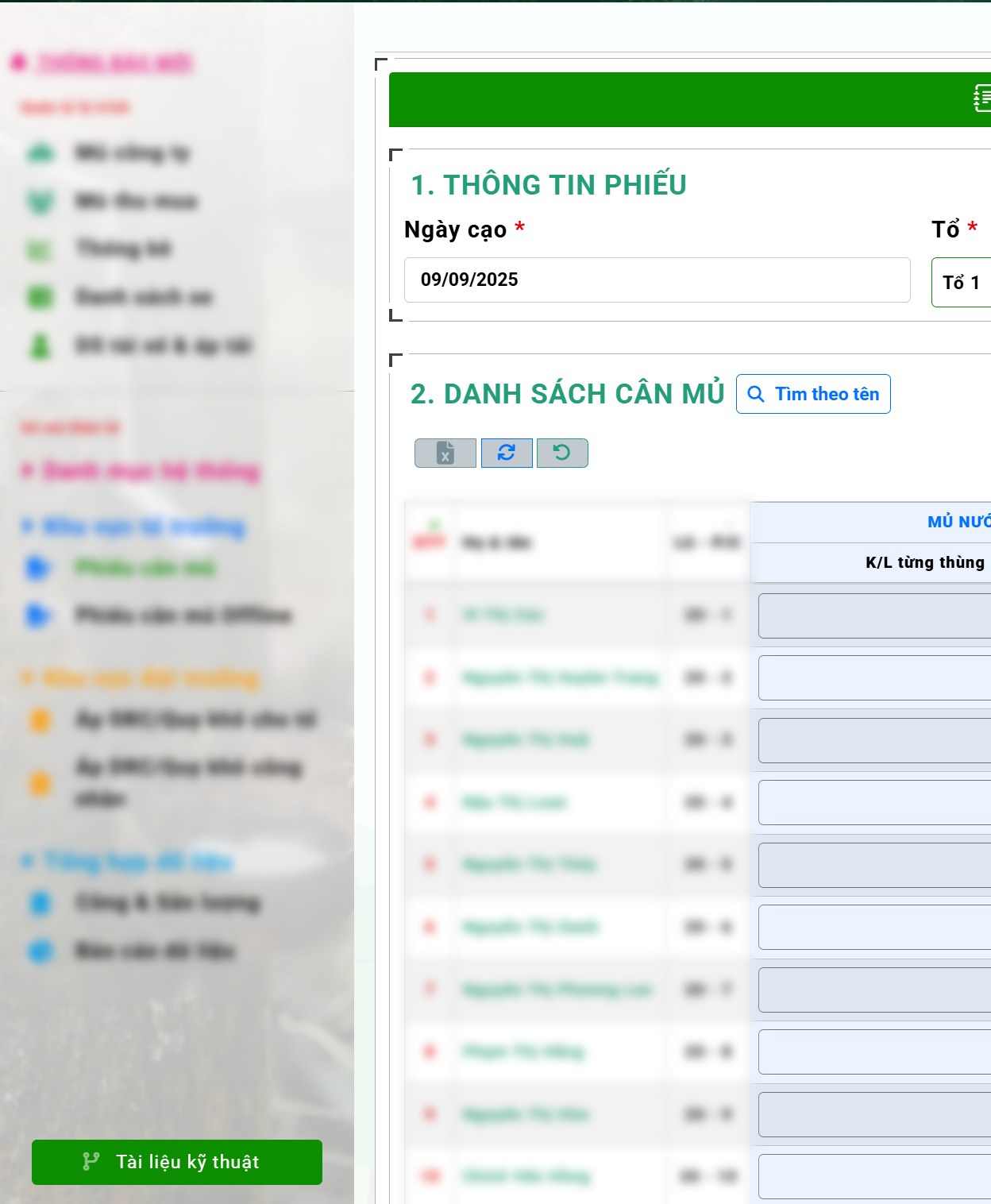Click the Thống kê sidebar icon
The image size is (991, 1204).
coord(40,250)
